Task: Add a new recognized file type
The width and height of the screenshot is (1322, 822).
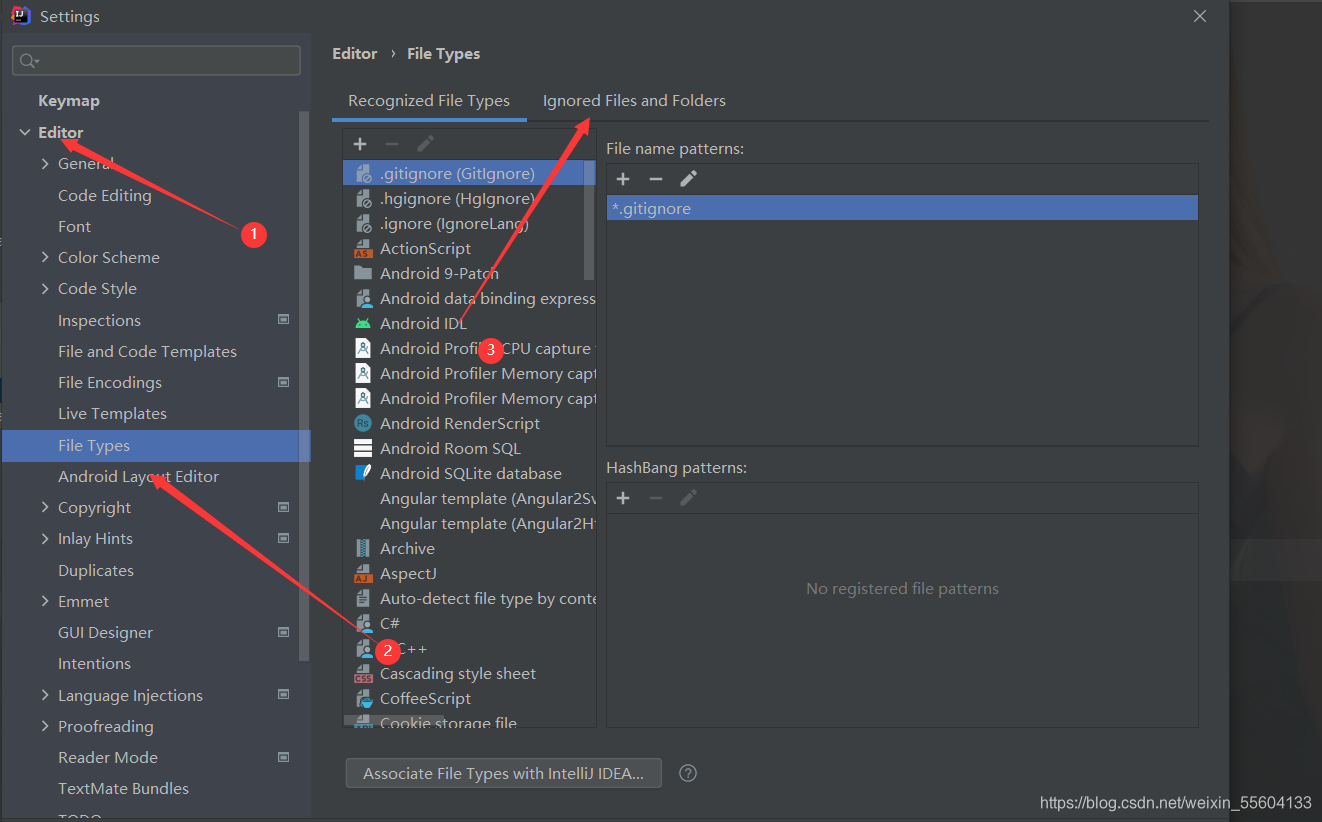Action: pyautogui.click(x=360, y=144)
